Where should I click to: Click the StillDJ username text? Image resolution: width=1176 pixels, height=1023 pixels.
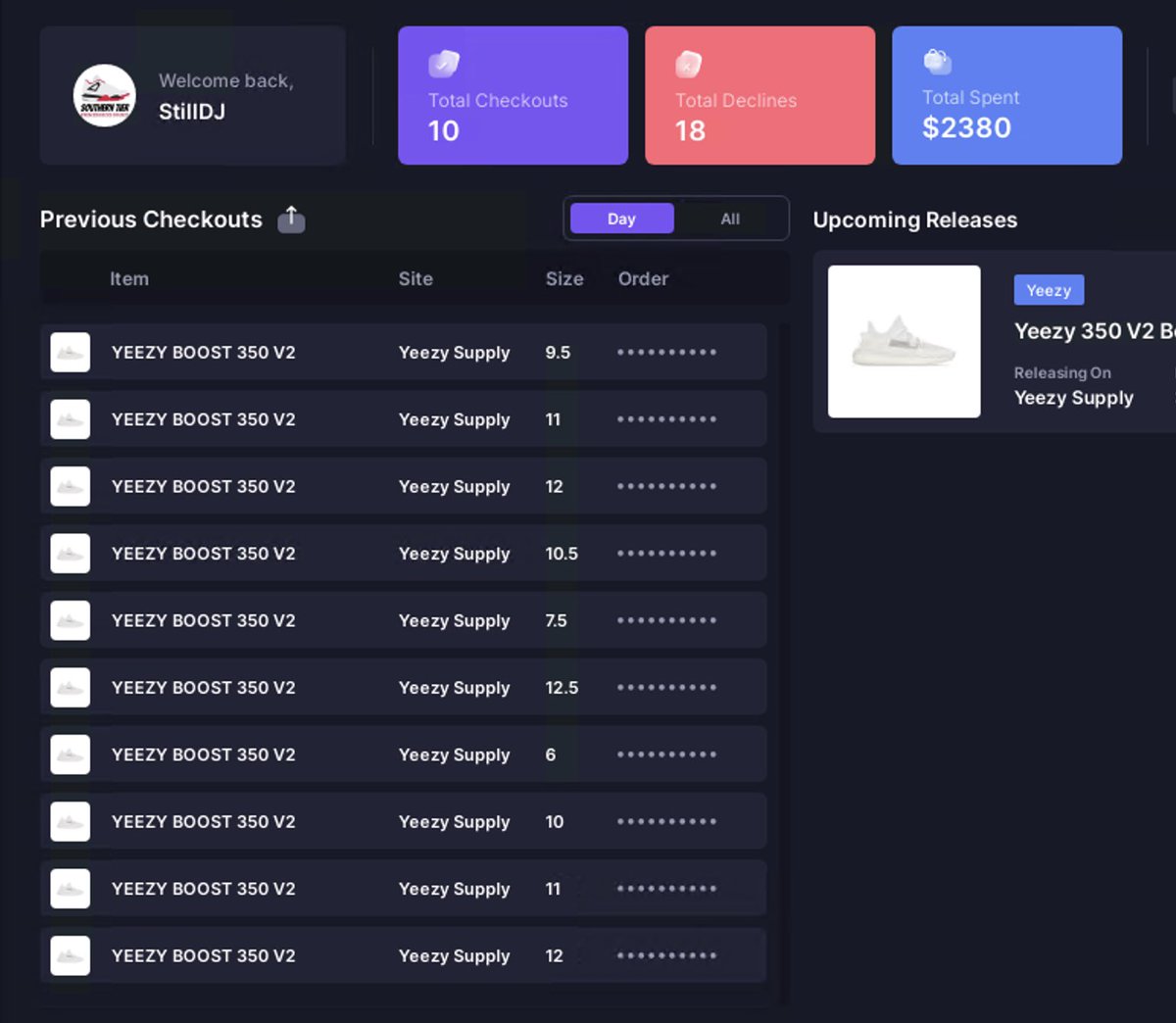192,112
